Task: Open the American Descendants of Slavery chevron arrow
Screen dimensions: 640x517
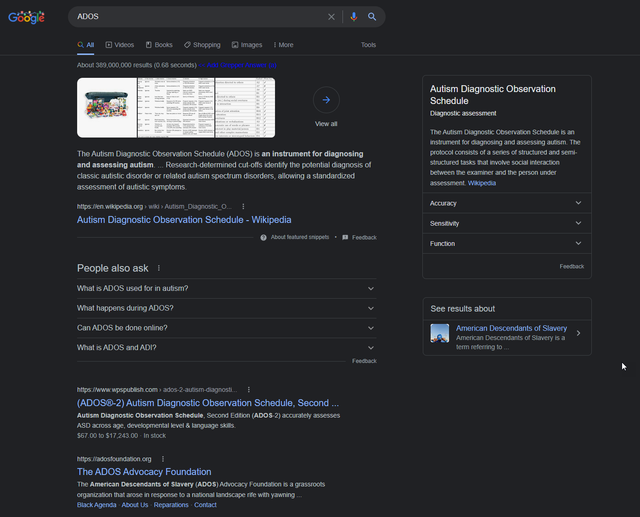Action: click(x=578, y=333)
